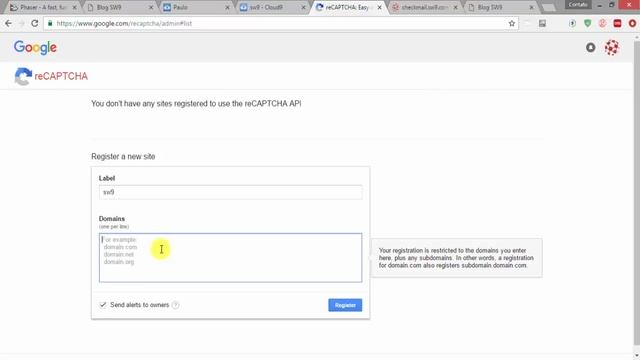Click the reCAPTCHA logo icon

point(23,76)
